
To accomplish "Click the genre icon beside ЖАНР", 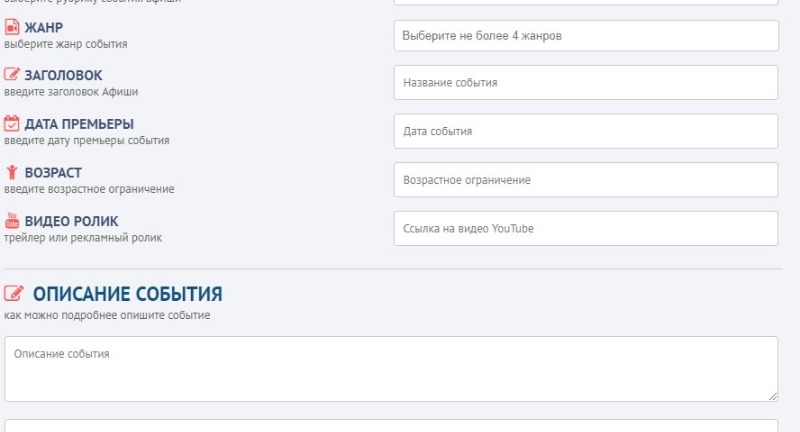I will (x=12, y=27).
